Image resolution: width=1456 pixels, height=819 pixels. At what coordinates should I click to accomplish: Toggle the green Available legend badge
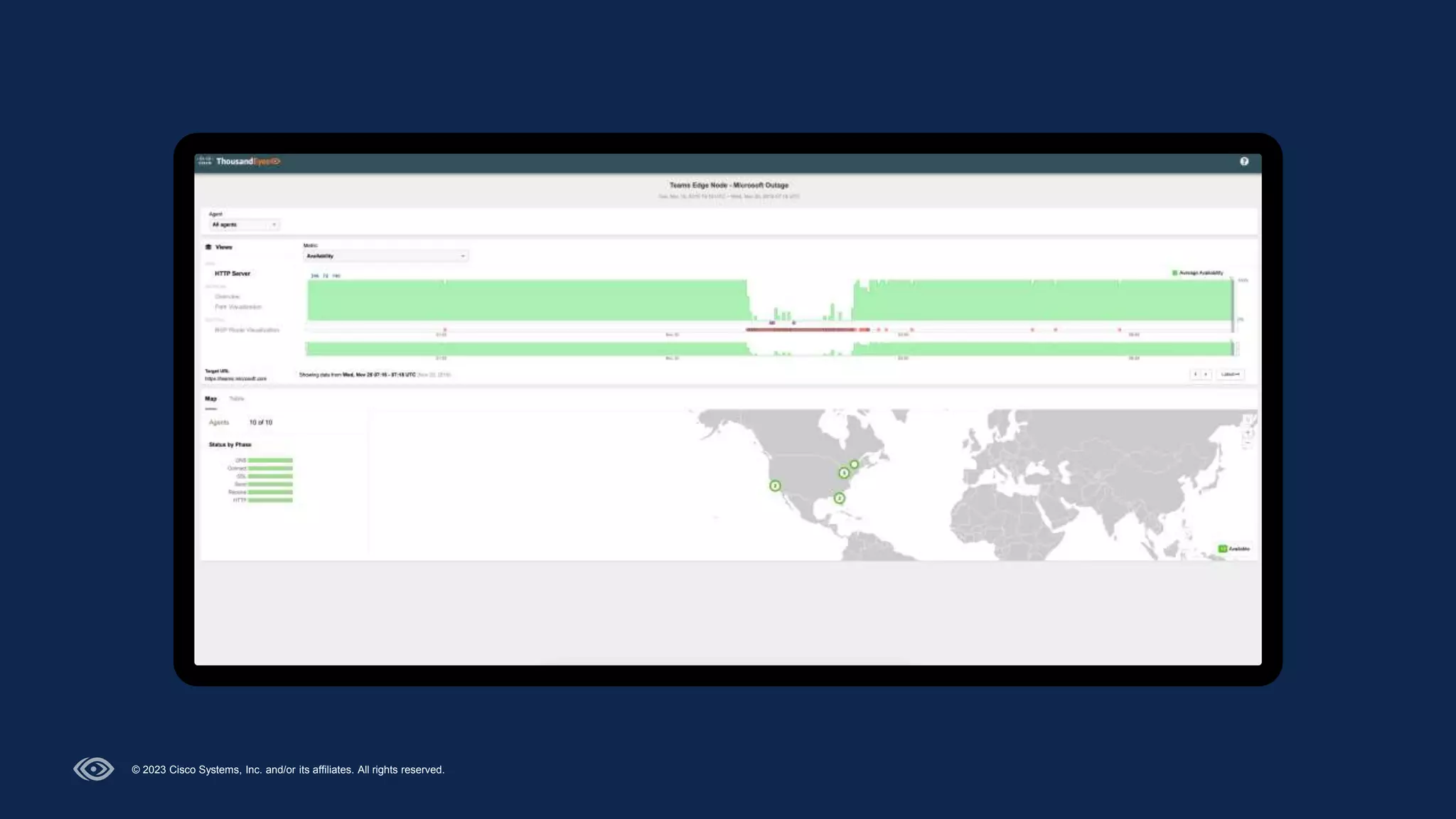coord(1222,549)
